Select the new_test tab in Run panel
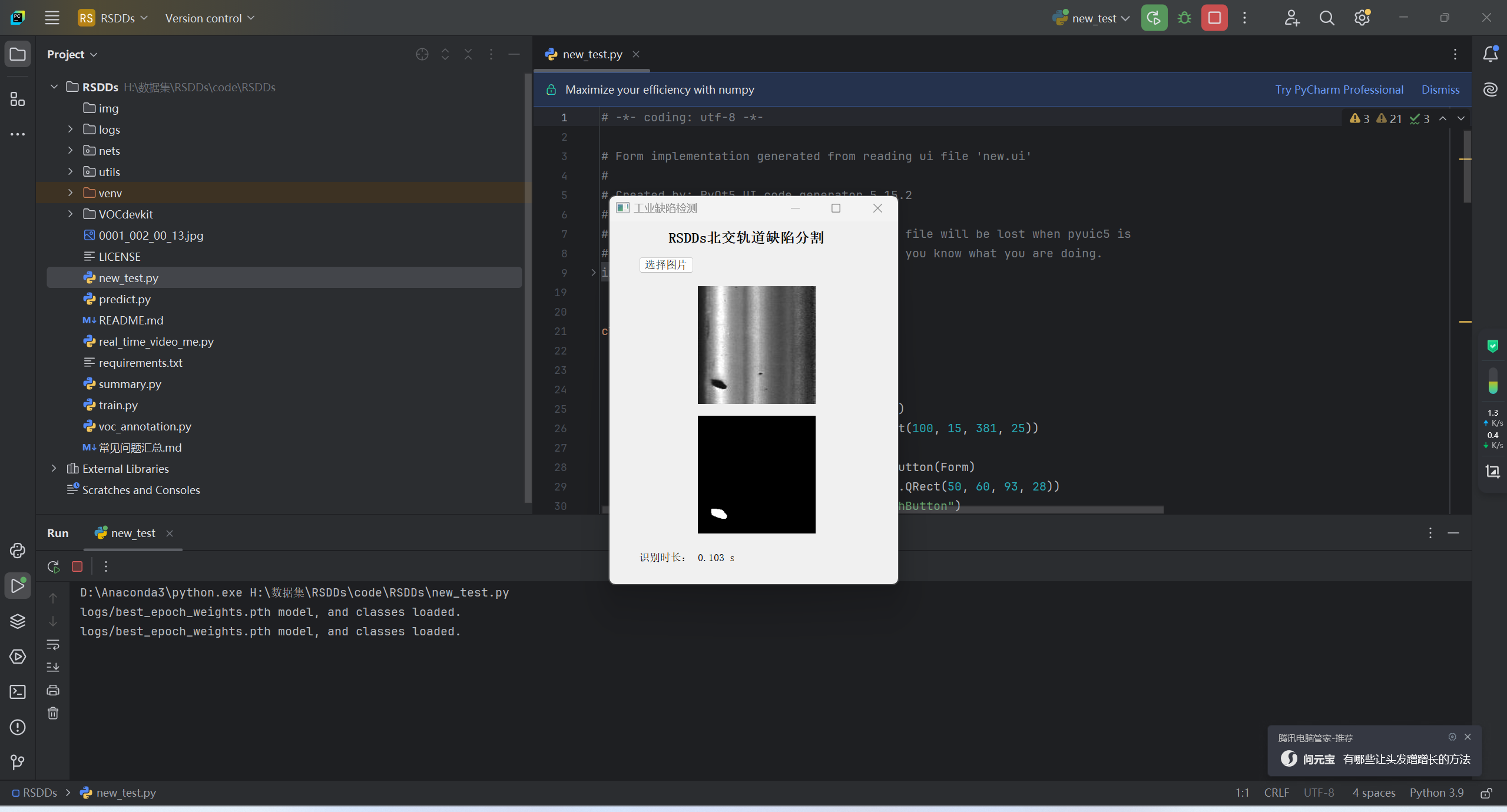 pos(133,533)
